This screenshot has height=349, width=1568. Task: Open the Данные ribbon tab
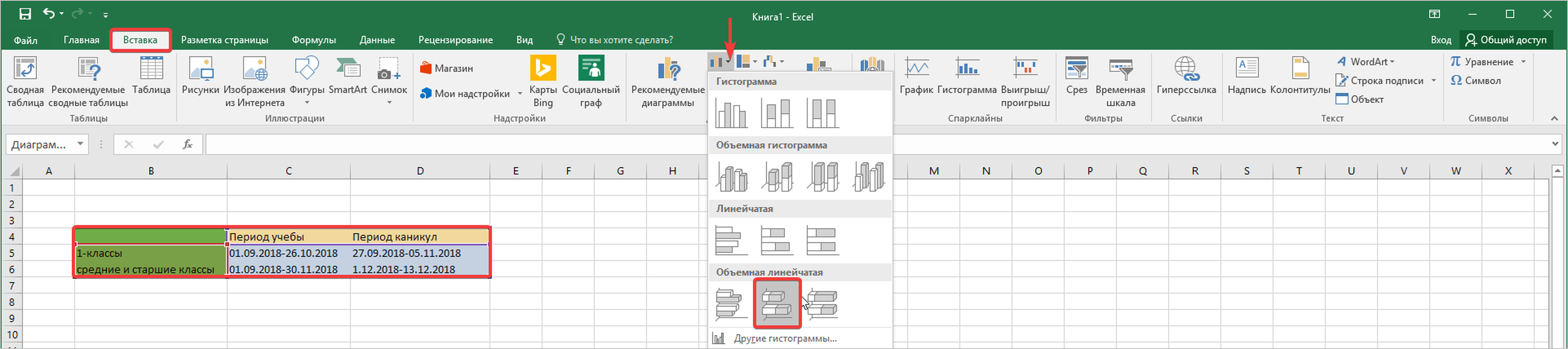coord(377,40)
